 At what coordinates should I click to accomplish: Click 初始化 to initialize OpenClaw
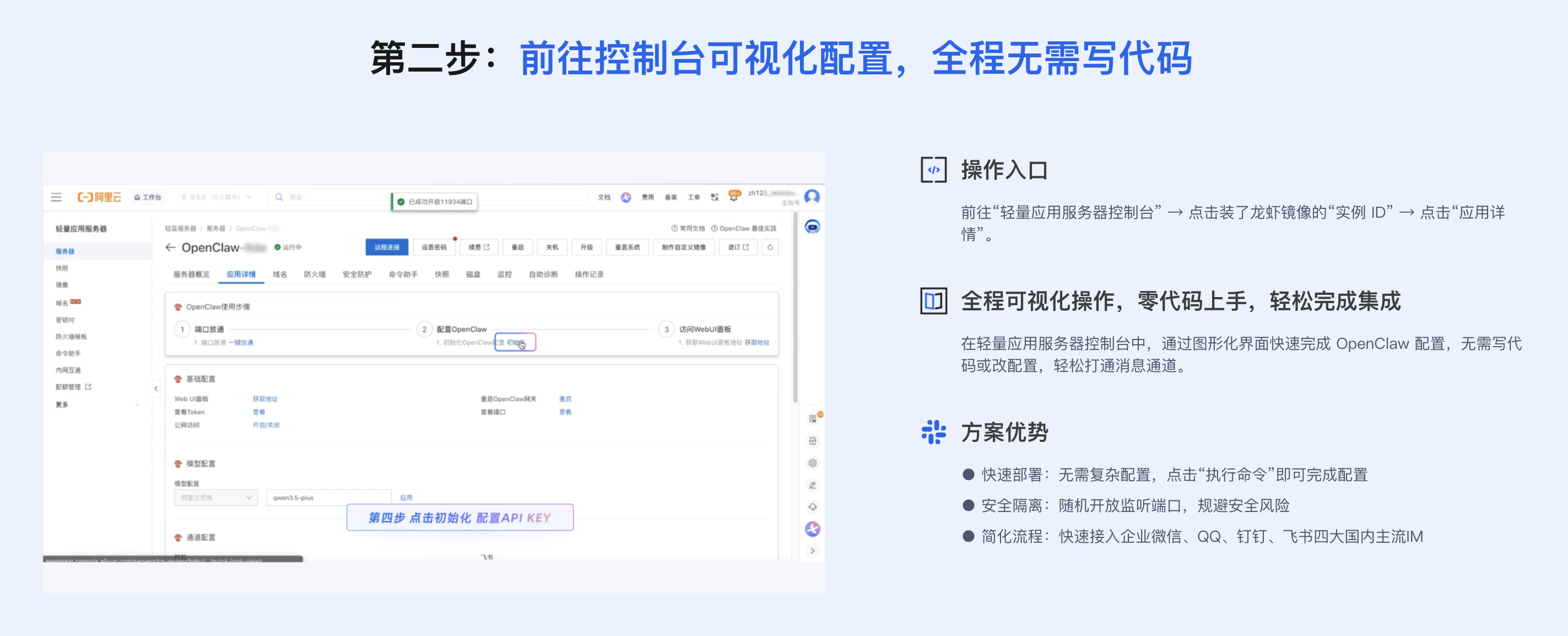click(x=515, y=342)
